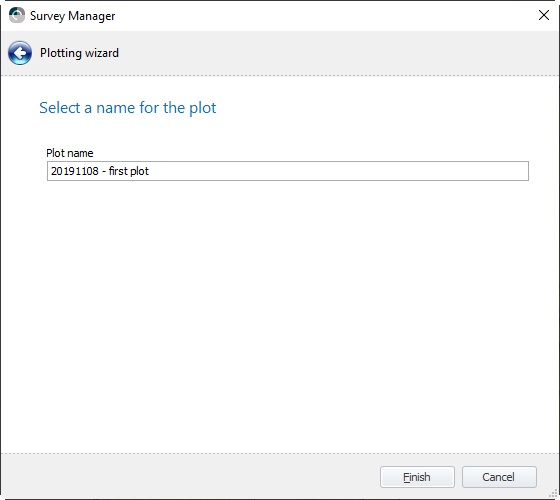
Task: Click the resize grip in the dialog corner
Action: (555, 494)
